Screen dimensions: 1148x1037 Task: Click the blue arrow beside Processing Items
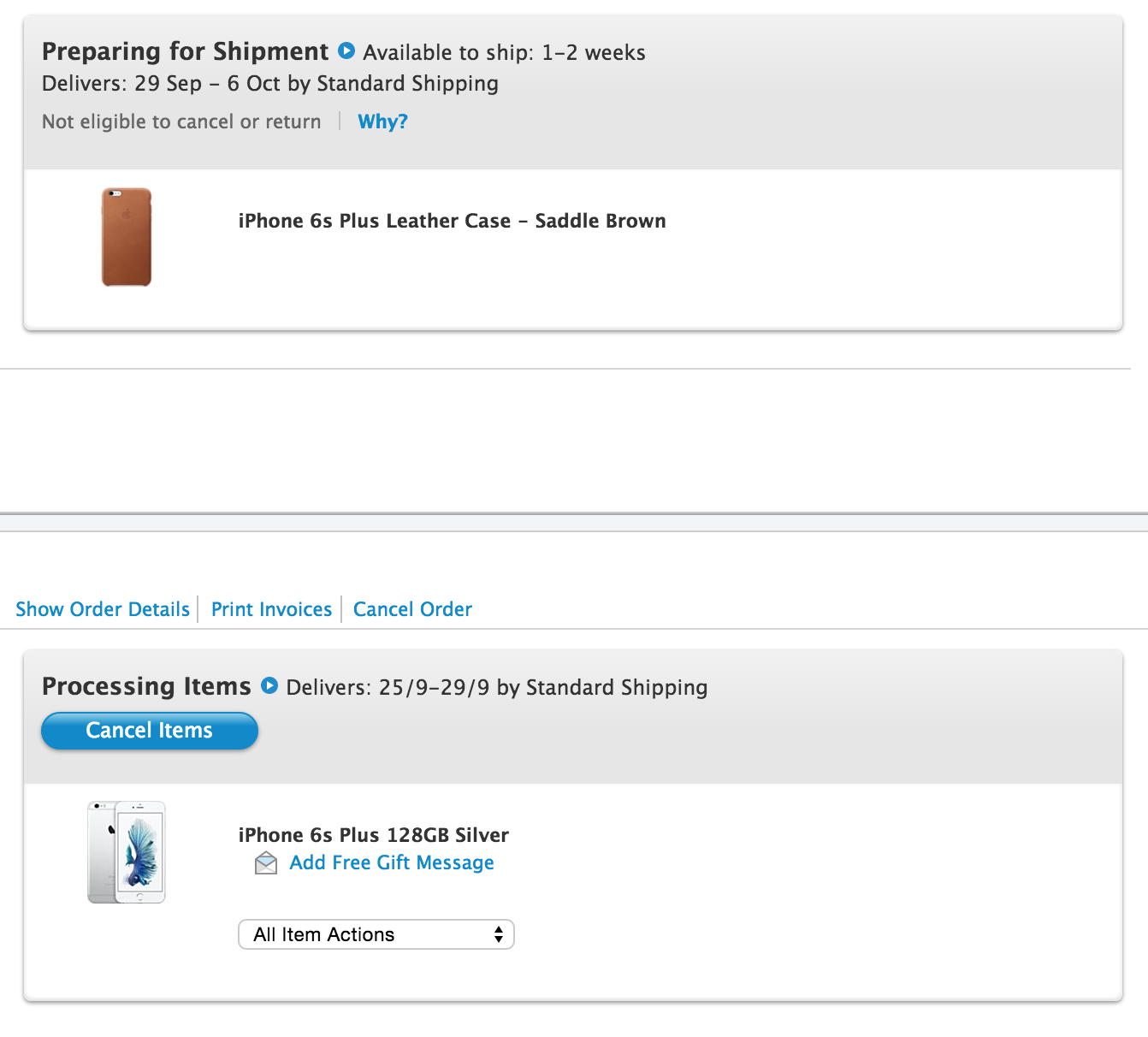[x=269, y=685]
